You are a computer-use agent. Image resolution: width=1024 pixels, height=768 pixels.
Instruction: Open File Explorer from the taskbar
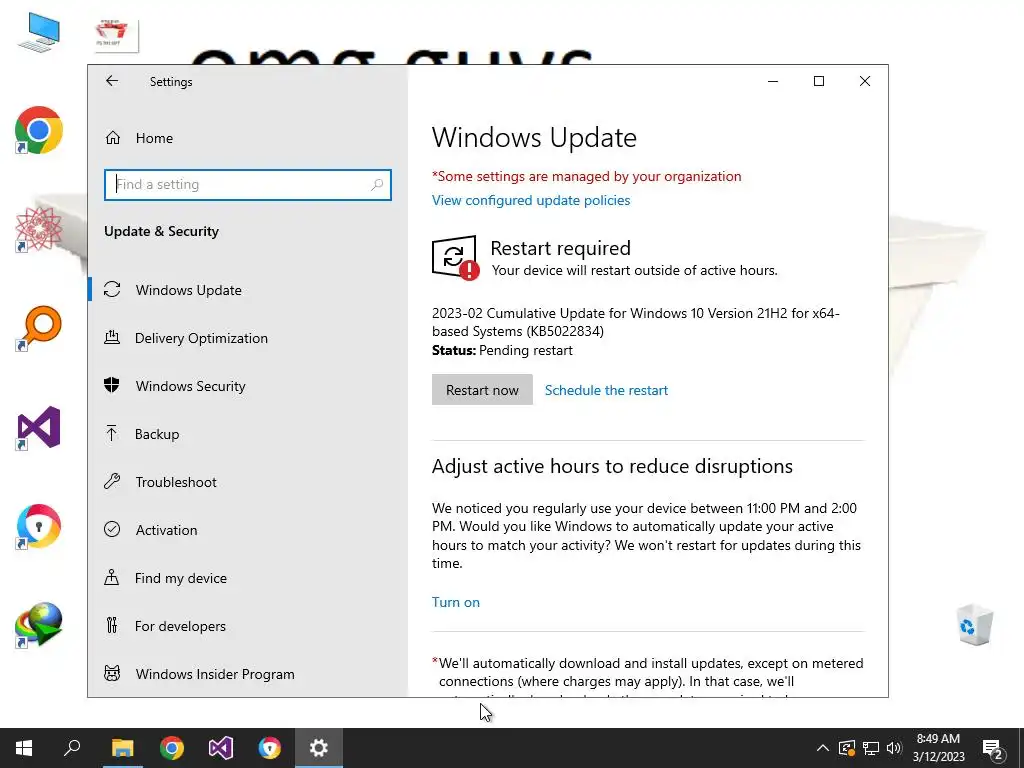[122, 748]
